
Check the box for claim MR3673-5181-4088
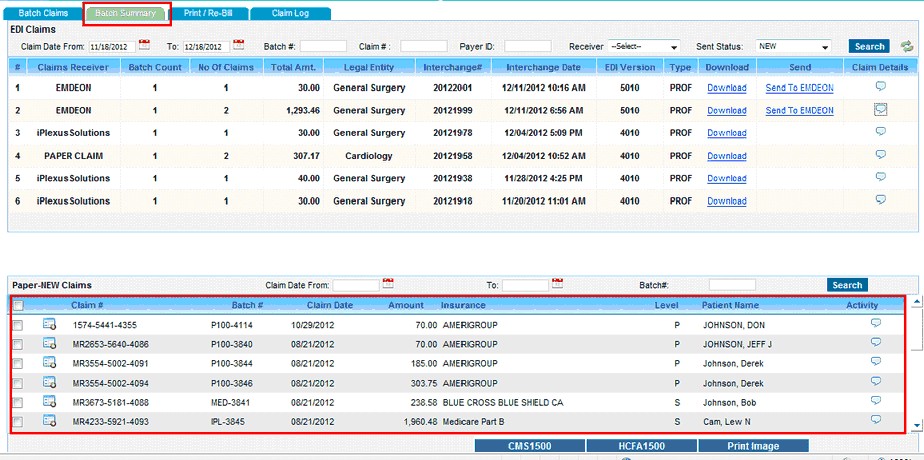pos(17,402)
